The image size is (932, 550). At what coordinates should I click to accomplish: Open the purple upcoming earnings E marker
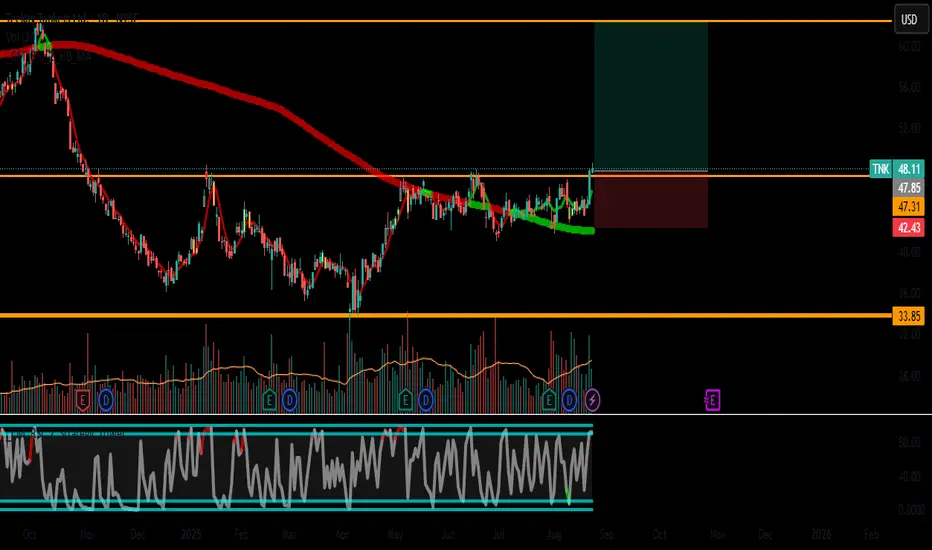click(x=712, y=400)
